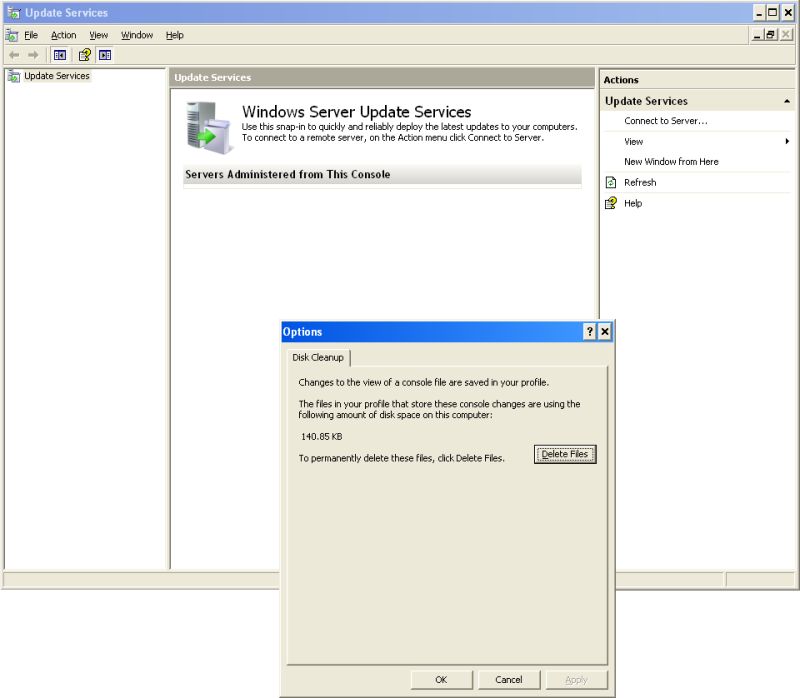Open the Window menu
The width and height of the screenshot is (800, 698).
(x=136, y=35)
